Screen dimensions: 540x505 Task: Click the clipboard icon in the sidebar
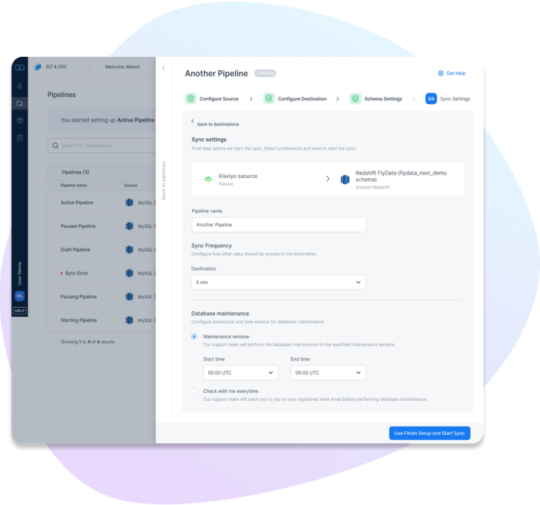(x=20, y=138)
